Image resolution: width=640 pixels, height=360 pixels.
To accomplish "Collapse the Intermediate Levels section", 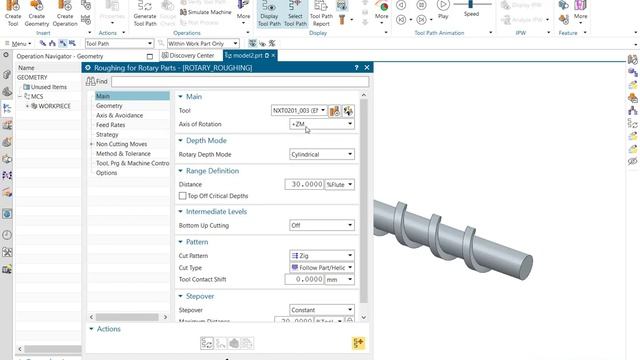I will [180, 211].
